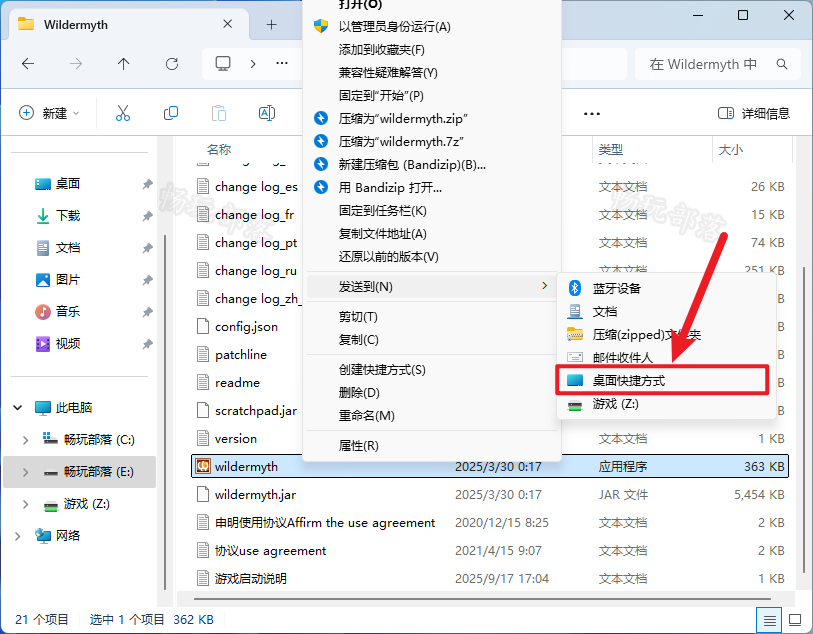Open Desktop (桌面) in quick access
813x634 pixels.
click(68, 184)
